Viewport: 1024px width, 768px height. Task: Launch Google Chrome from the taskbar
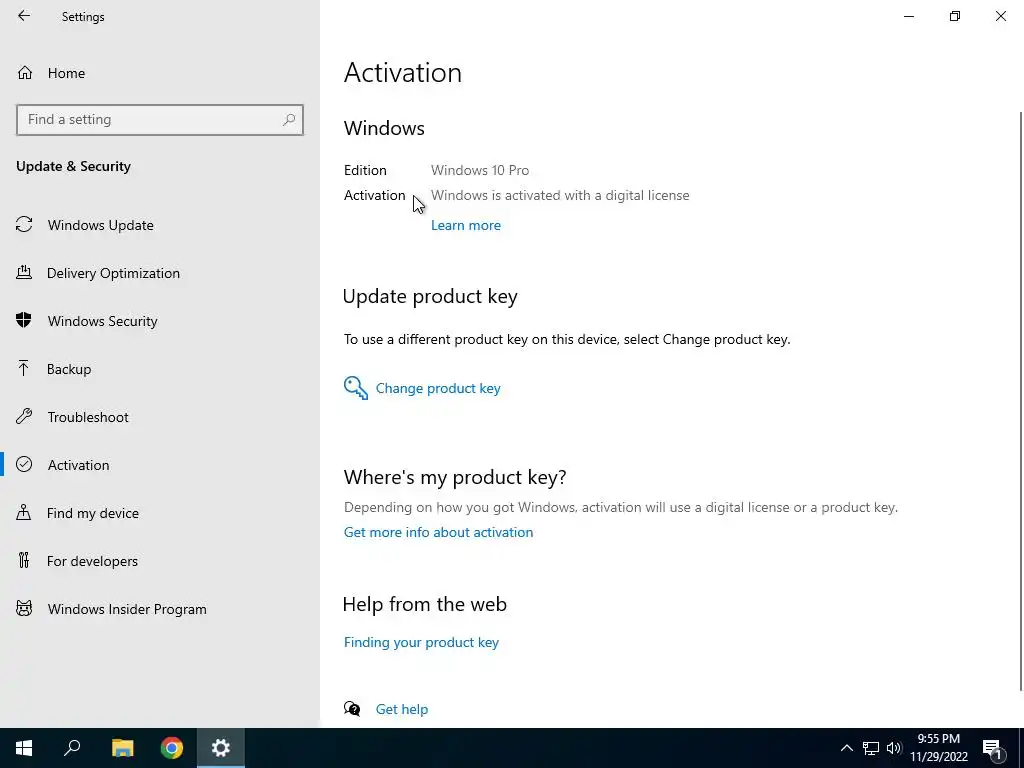tap(172, 748)
